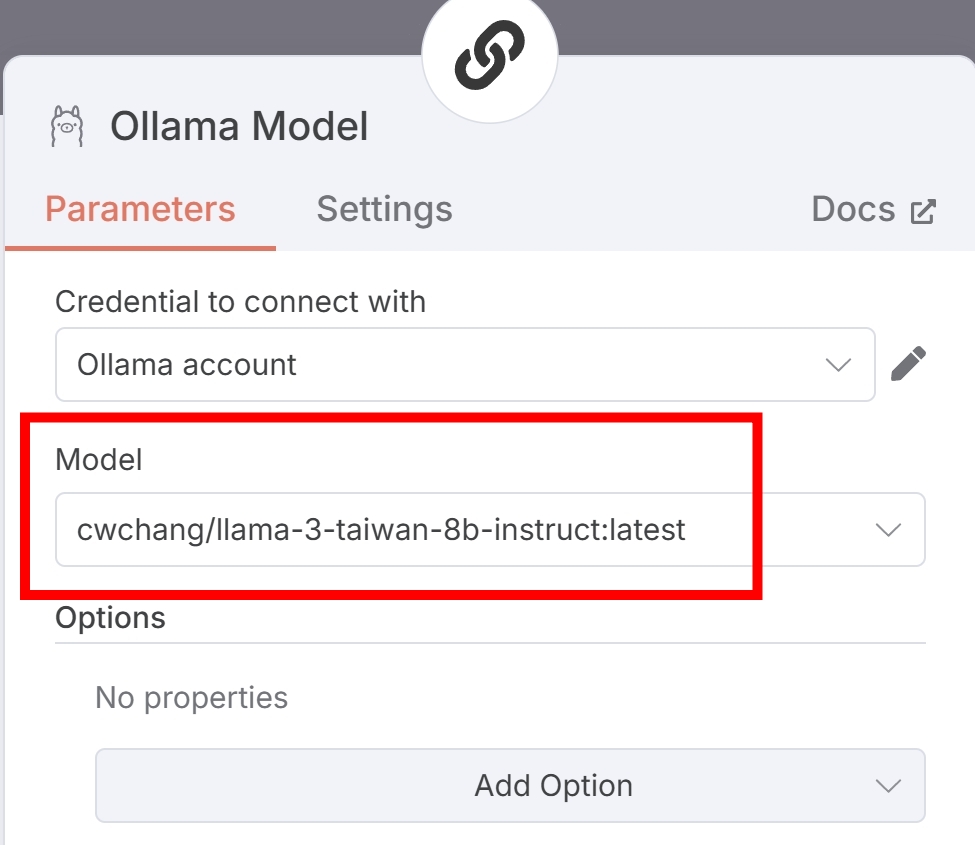This screenshot has width=975, height=845.
Task: Click the Ollama Model node title
Action: 239,126
